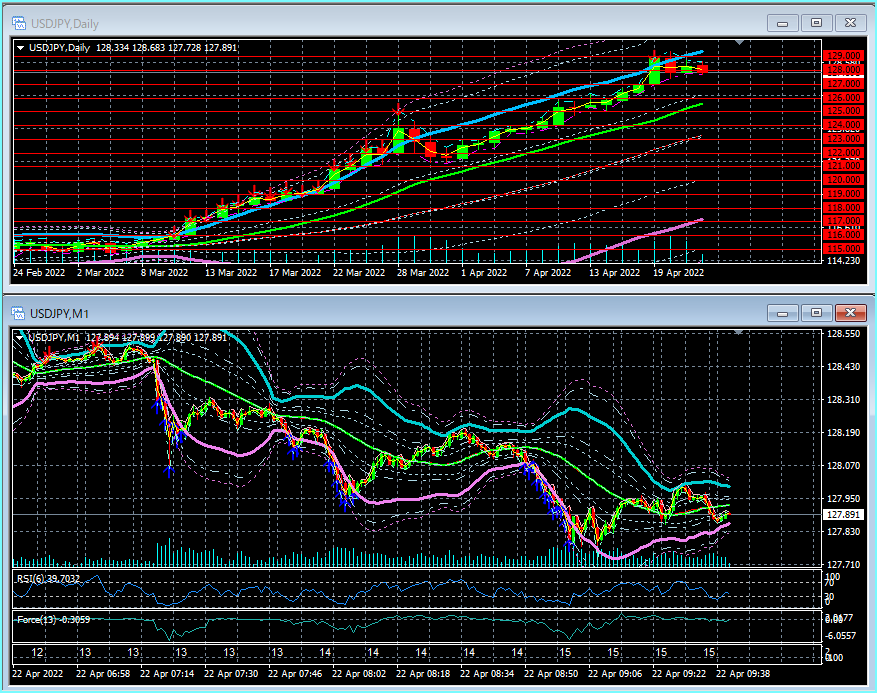The height and width of the screenshot is (693, 877).
Task: Click the 120.000 red price level label
Action: 844,180
